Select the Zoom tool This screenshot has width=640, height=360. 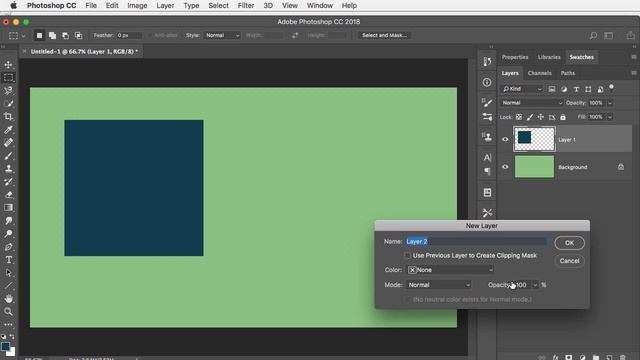(9, 312)
